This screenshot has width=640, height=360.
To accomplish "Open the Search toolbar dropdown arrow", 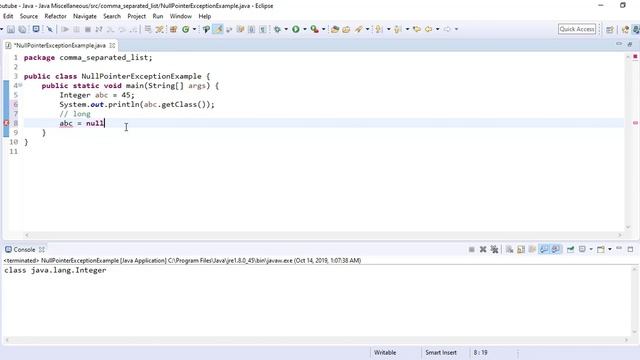I will pyautogui.click(x=367, y=29).
